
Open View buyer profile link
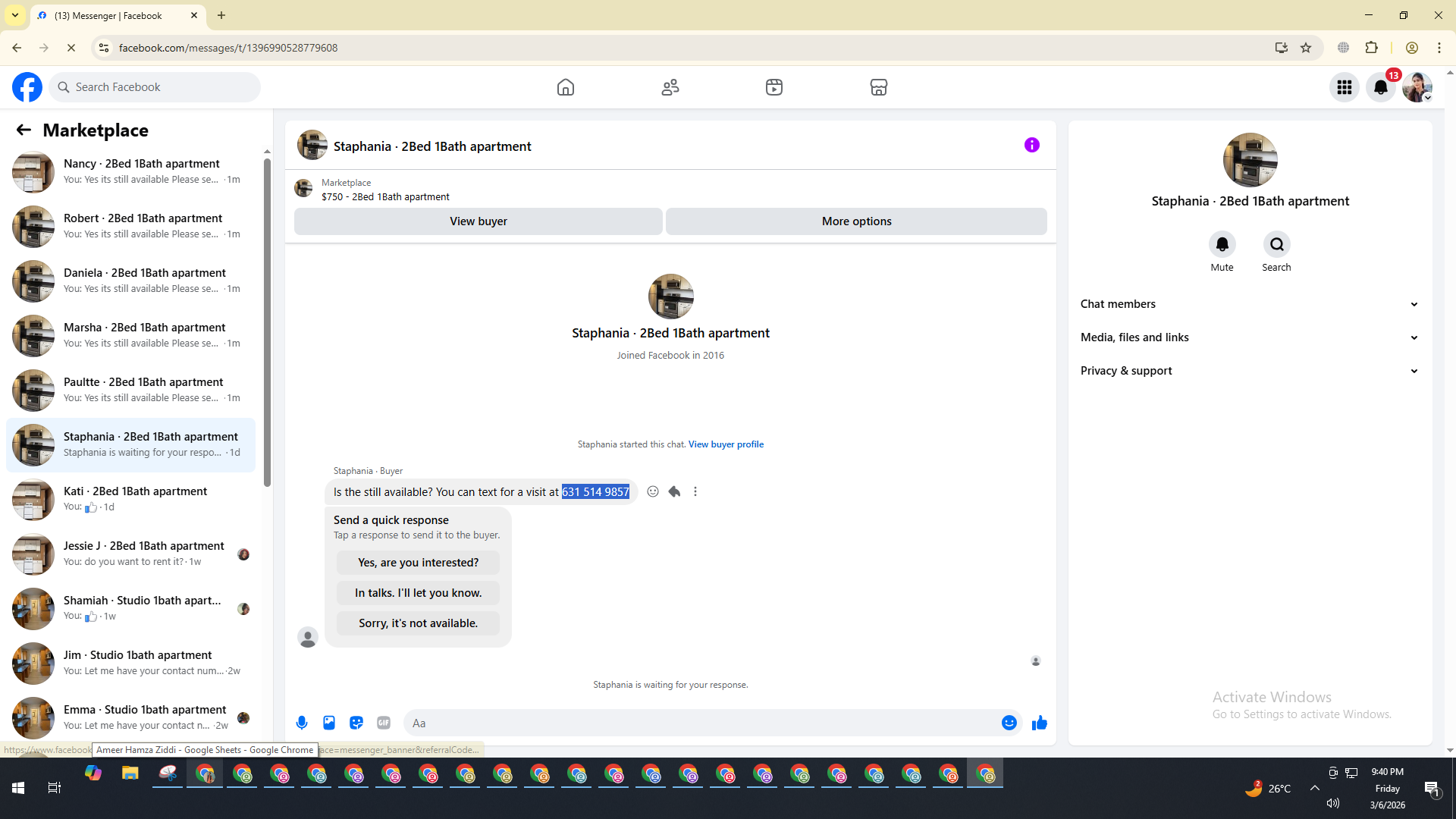[x=726, y=444]
